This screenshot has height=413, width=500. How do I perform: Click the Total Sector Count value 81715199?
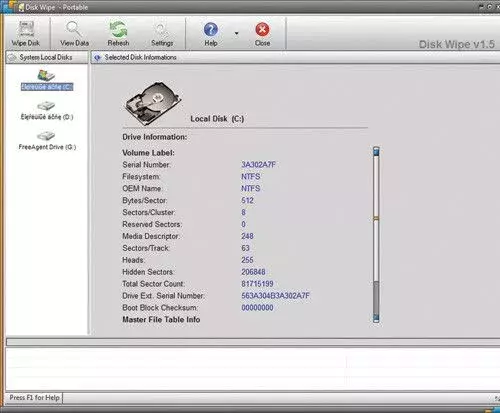[x=257, y=284]
